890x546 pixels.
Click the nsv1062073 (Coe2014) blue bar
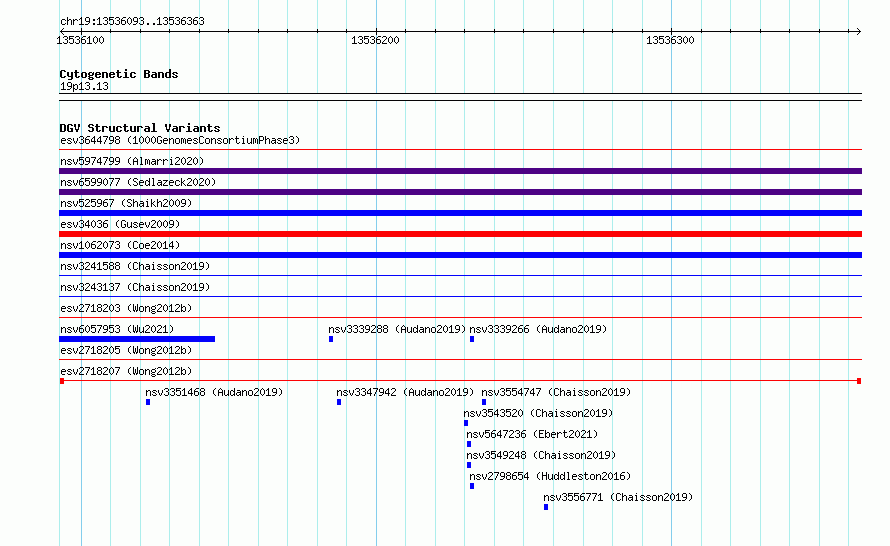[x=460, y=255]
